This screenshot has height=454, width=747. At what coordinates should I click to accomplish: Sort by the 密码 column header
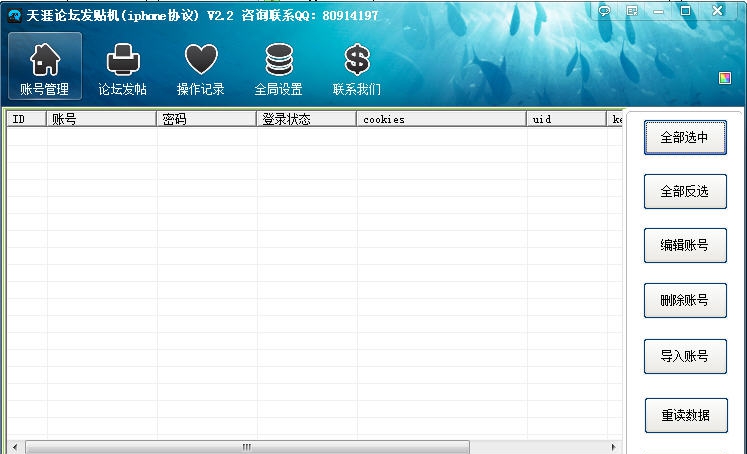coord(207,119)
